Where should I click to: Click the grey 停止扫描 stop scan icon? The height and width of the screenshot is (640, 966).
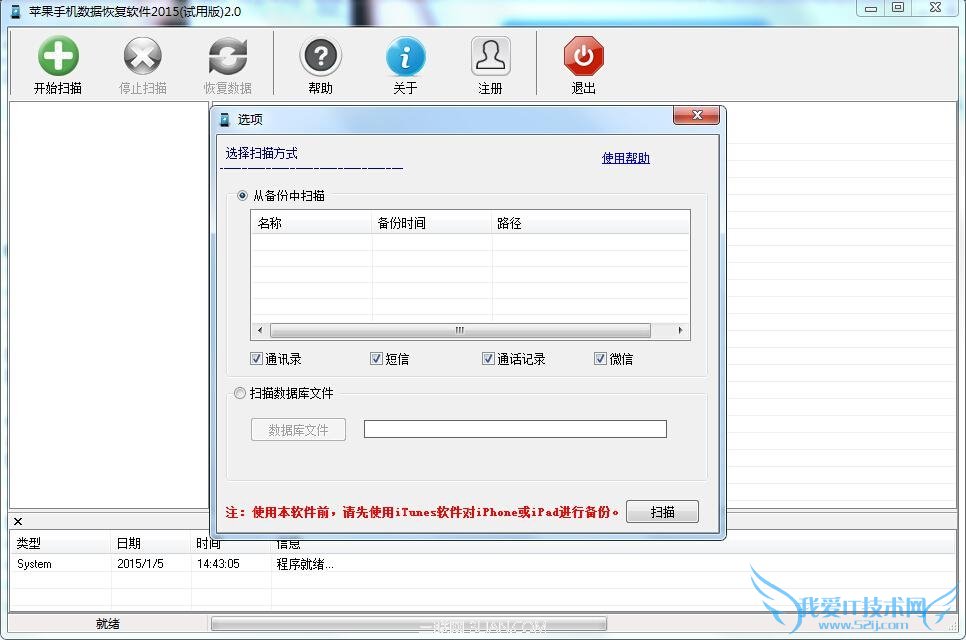tap(142, 56)
